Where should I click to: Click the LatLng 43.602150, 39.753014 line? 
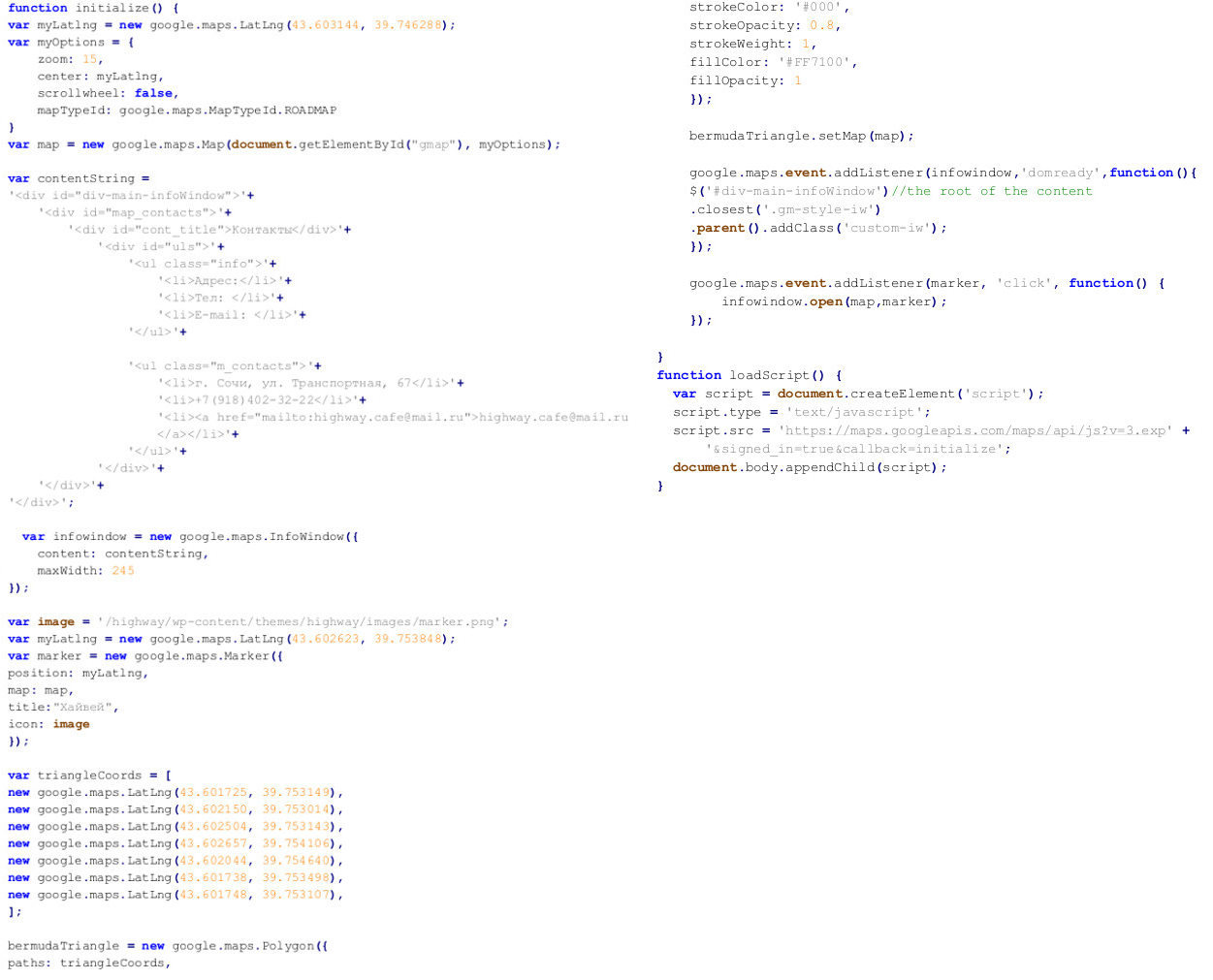coord(176,809)
